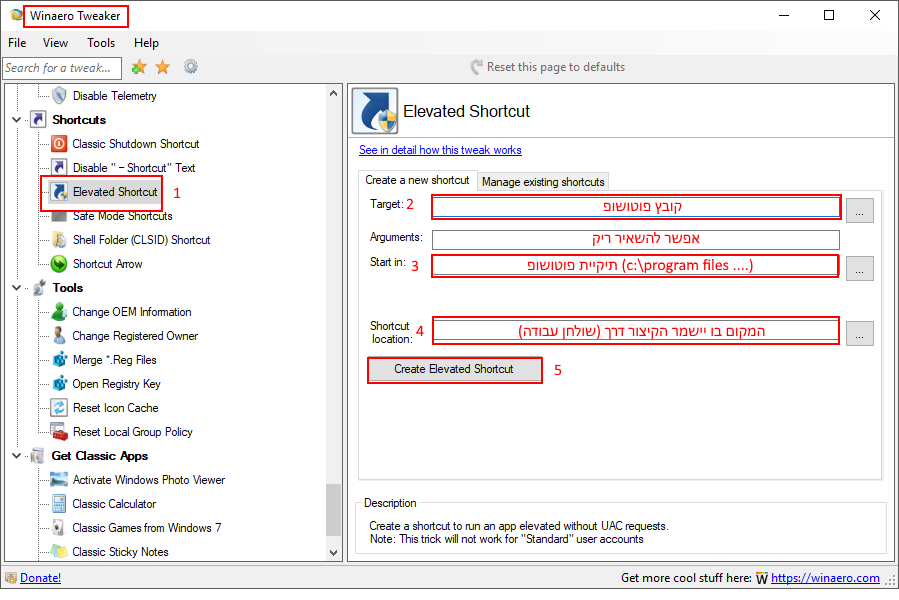This screenshot has width=899, height=600.
Task: Open settings via the gear icon
Action: 191,67
